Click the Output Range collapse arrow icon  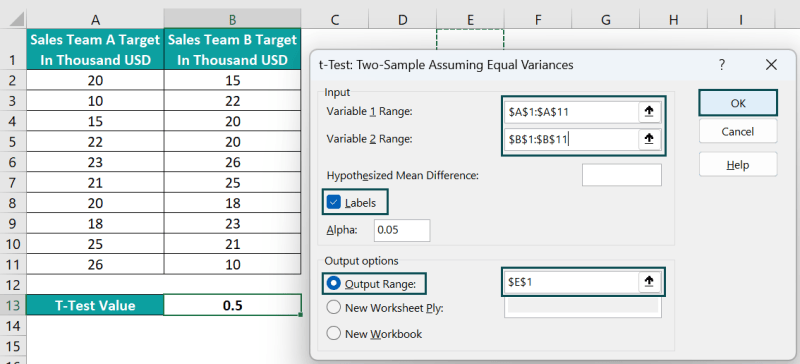pos(649,281)
